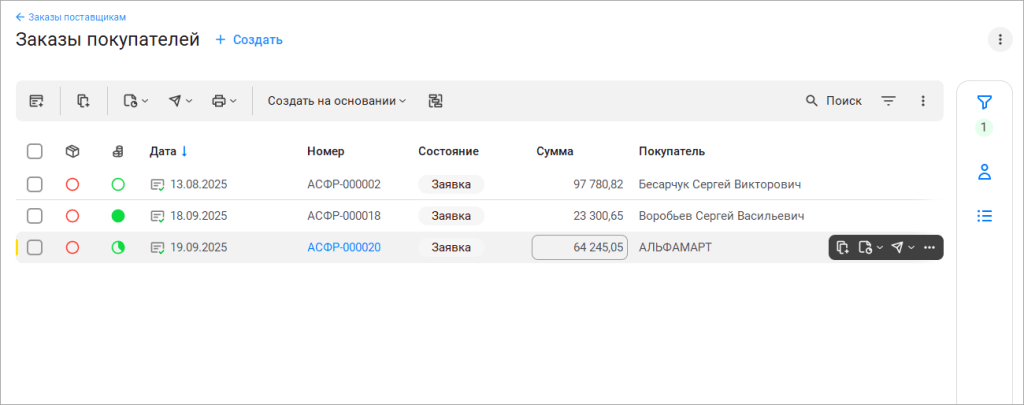1024x405 pixels.
Task: Open the funnel filter panel in right sidebar
Action: 984,102
